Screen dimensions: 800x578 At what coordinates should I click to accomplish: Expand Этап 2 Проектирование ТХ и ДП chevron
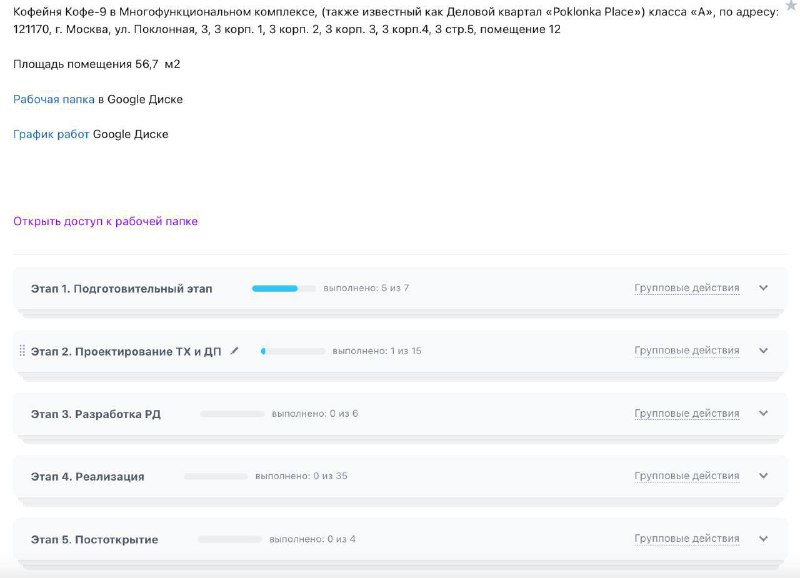click(763, 350)
